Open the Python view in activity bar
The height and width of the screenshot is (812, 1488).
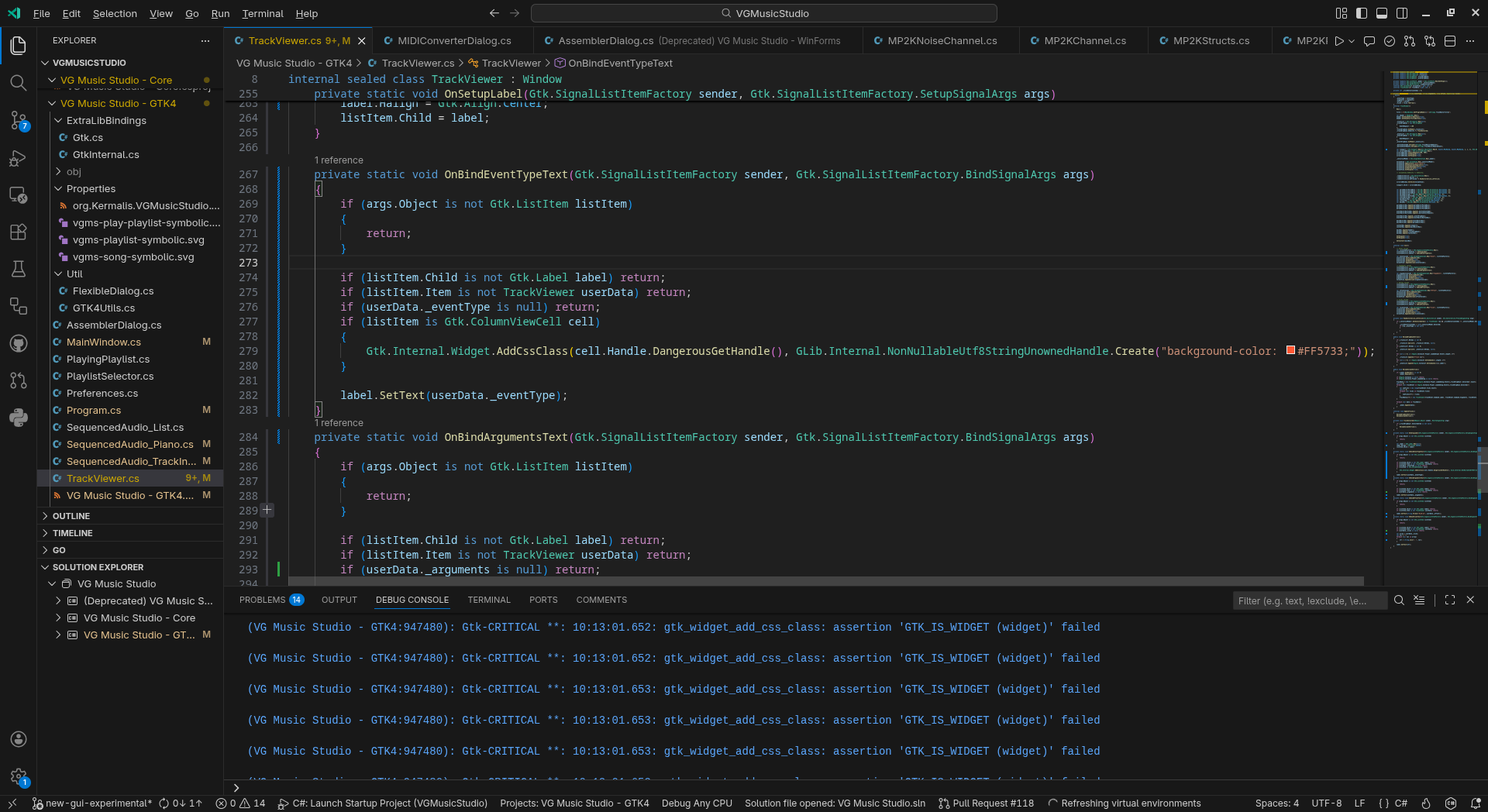[x=18, y=418]
